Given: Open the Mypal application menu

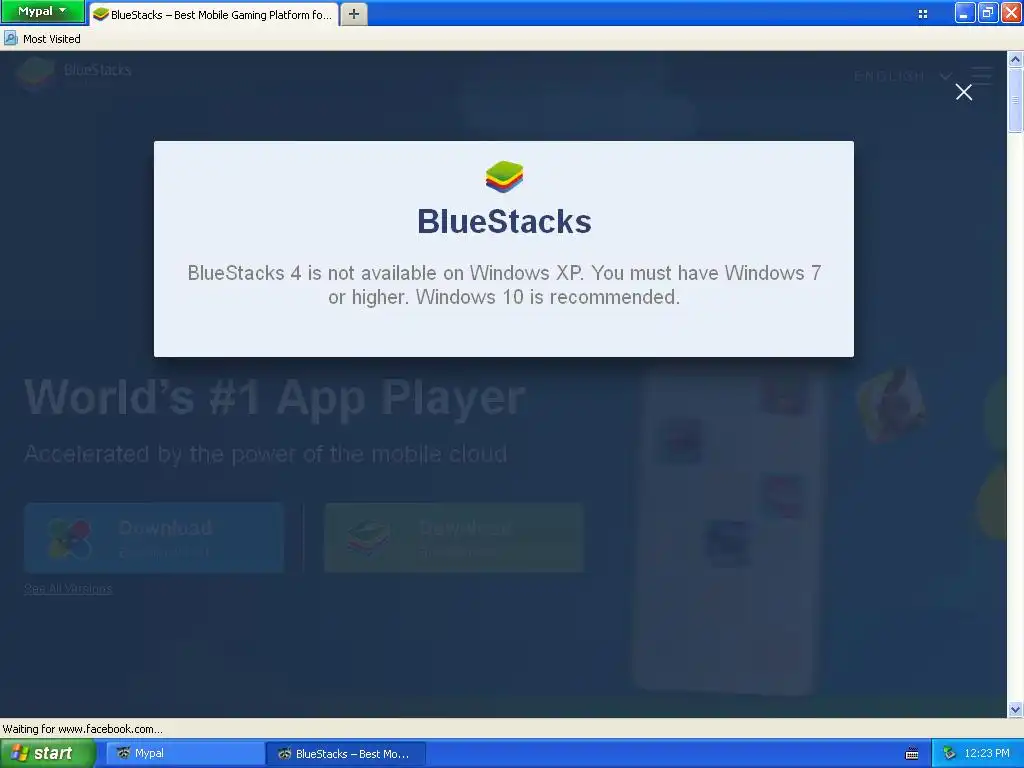Looking at the screenshot, I should (x=42, y=11).
